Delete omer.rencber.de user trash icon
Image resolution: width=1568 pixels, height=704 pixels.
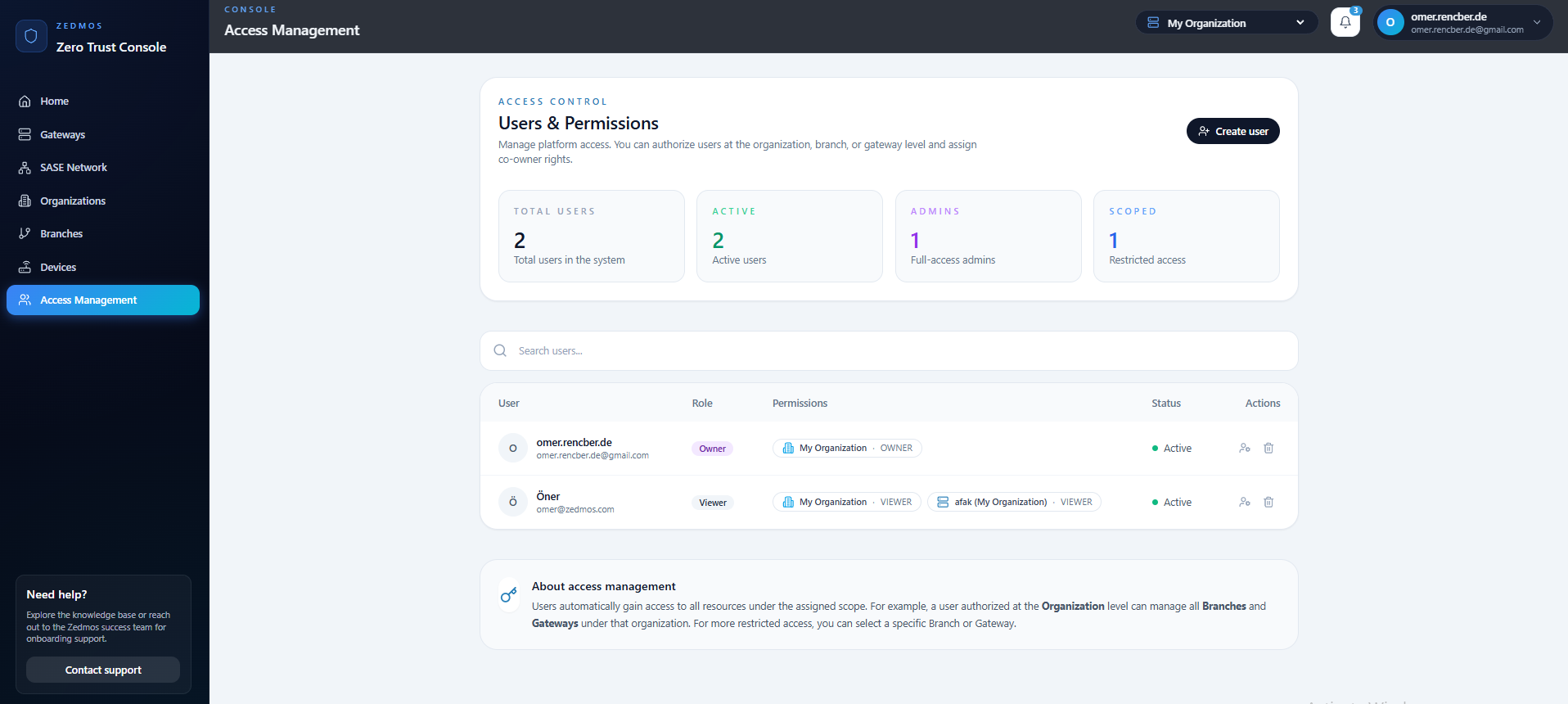pyautogui.click(x=1268, y=448)
